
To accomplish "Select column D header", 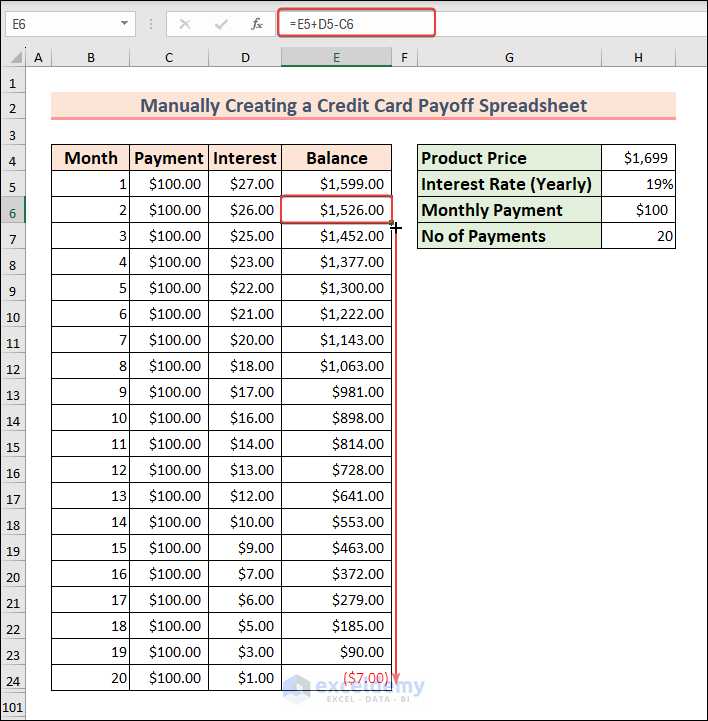I will click(x=245, y=57).
